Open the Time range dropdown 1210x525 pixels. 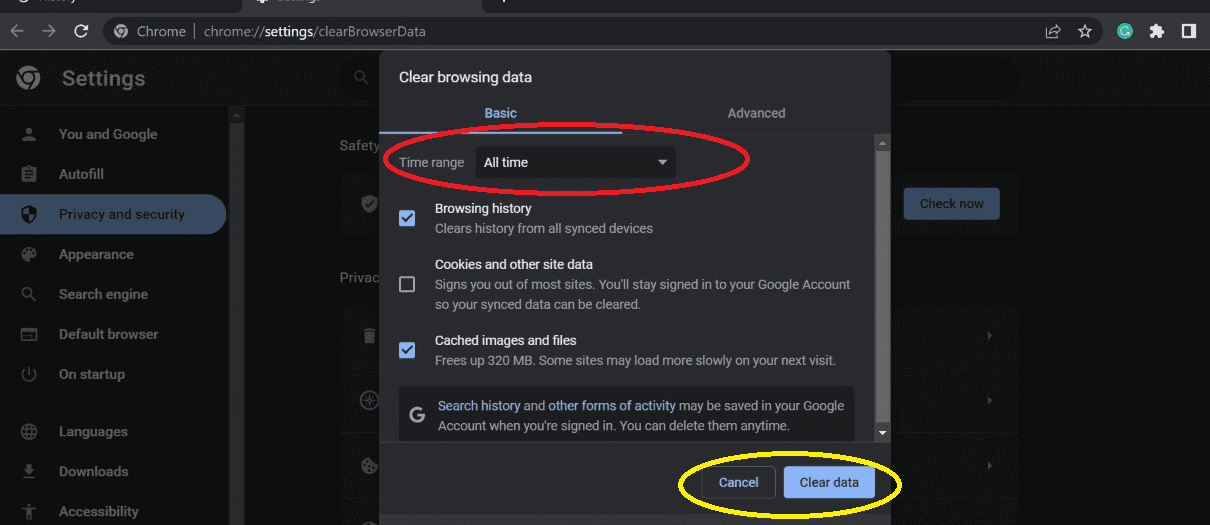point(575,162)
